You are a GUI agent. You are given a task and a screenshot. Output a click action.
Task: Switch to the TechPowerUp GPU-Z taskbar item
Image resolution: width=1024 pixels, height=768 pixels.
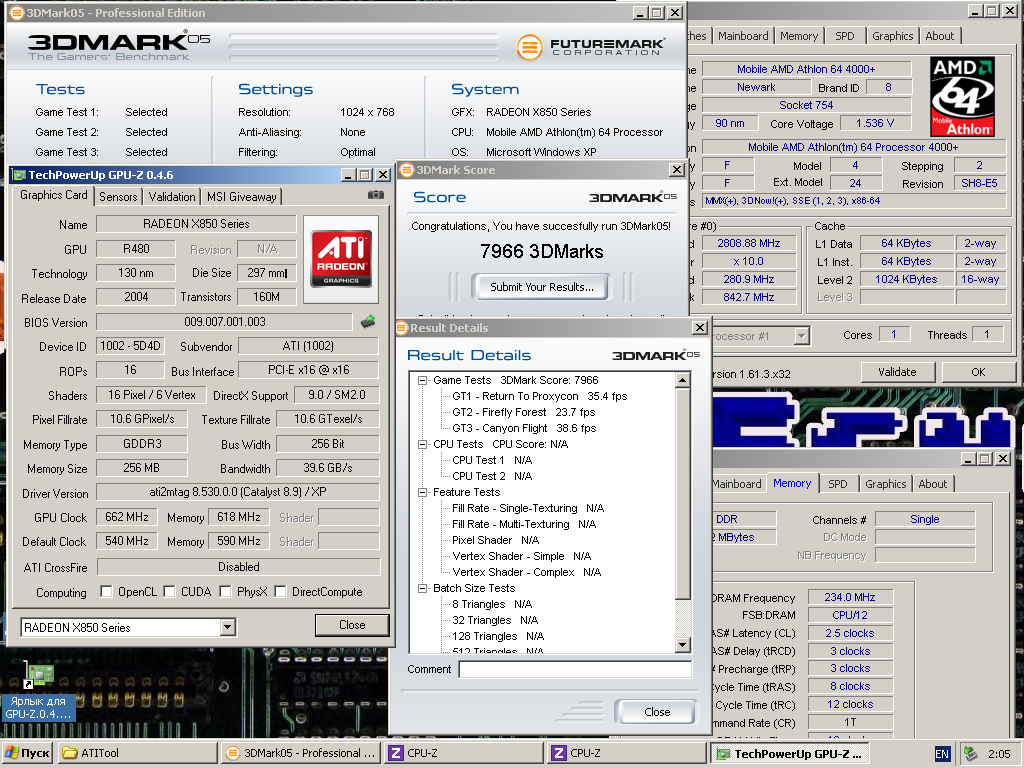790,753
